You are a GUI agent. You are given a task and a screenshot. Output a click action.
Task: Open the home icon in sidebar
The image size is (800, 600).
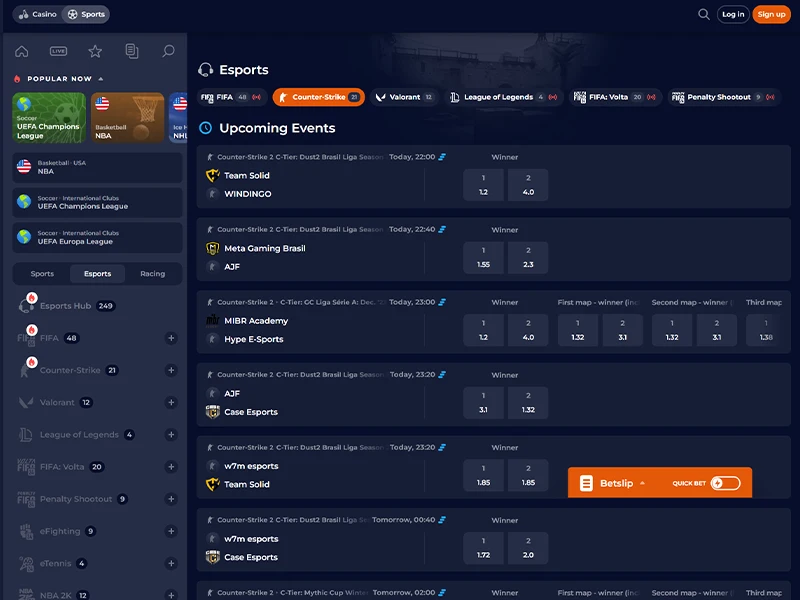[22, 51]
